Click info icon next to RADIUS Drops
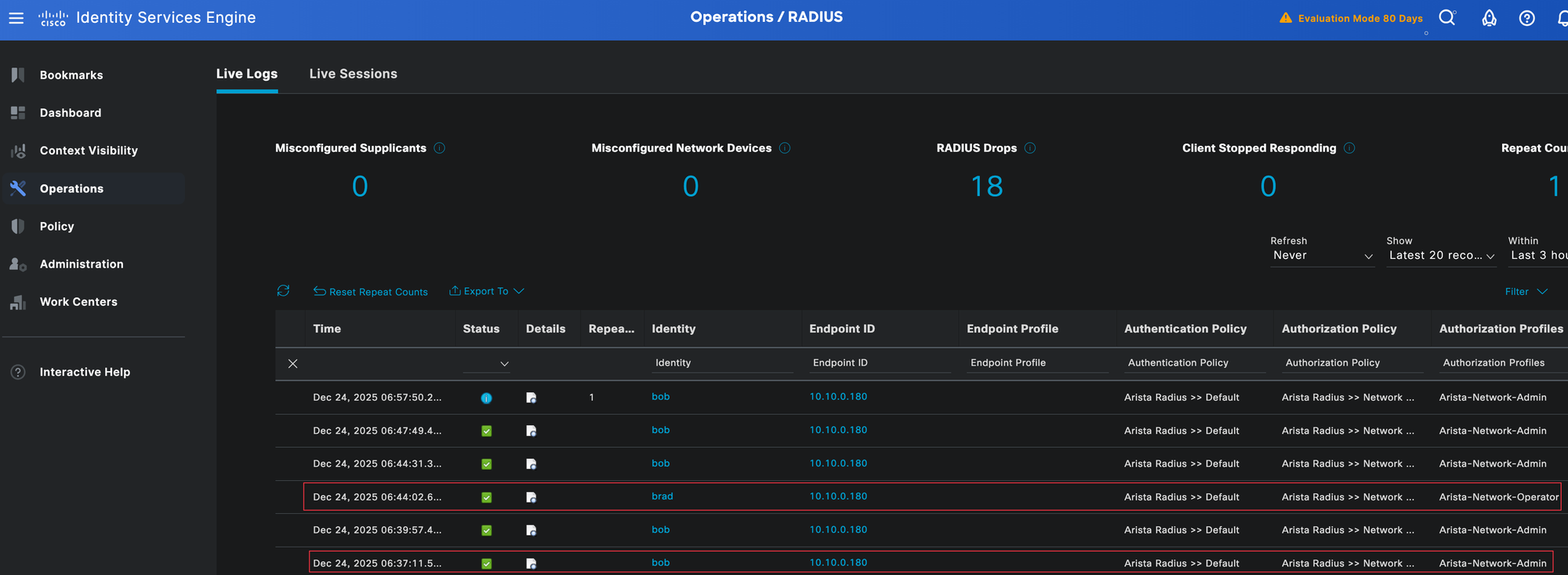The image size is (1568, 575). point(1030,148)
